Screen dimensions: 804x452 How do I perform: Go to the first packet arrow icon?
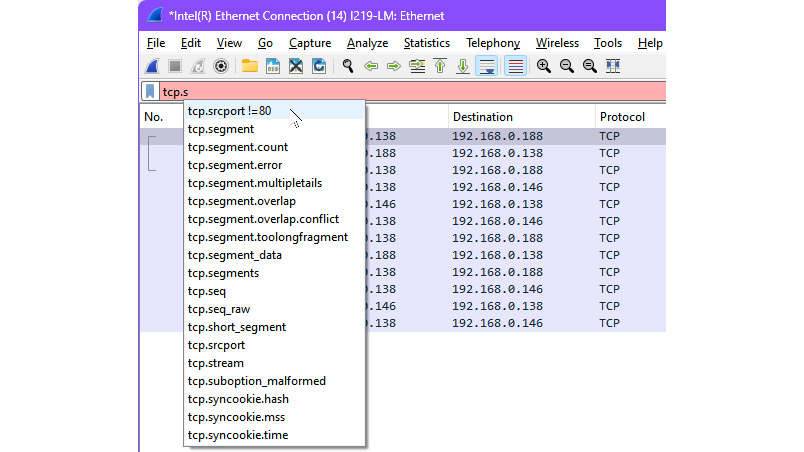pyautogui.click(x=440, y=66)
